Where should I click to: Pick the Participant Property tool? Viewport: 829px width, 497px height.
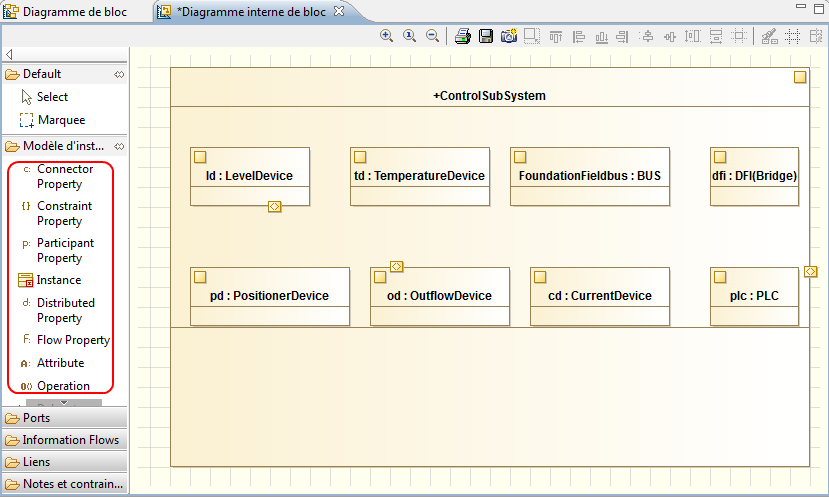click(60, 251)
